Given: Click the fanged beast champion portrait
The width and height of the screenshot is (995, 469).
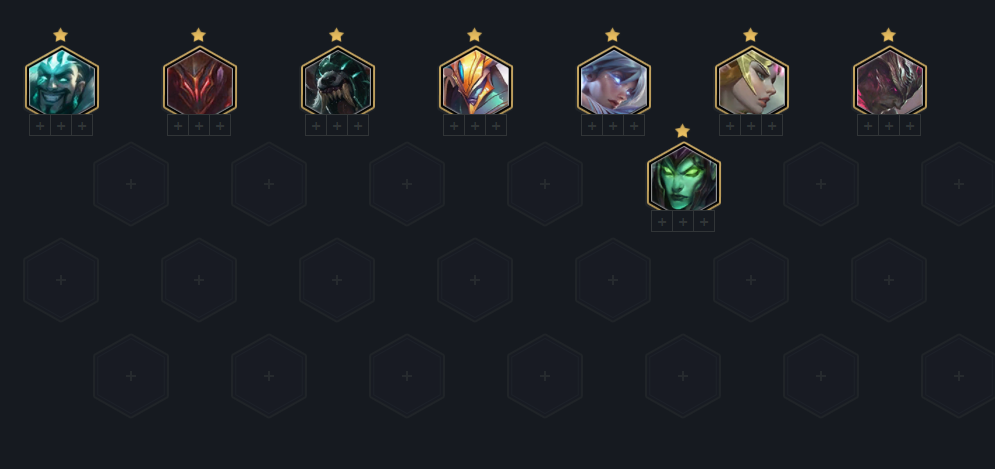Looking at the screenshot, I should tap(338, 83).
